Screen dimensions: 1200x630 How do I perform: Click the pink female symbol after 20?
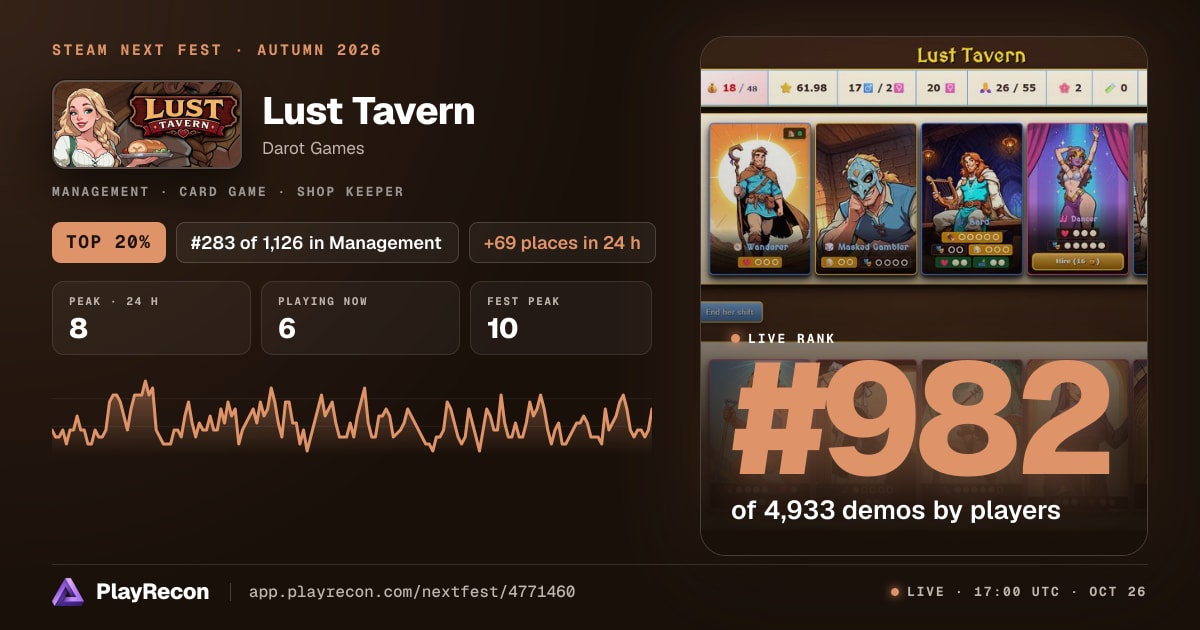tap(949, 88)
